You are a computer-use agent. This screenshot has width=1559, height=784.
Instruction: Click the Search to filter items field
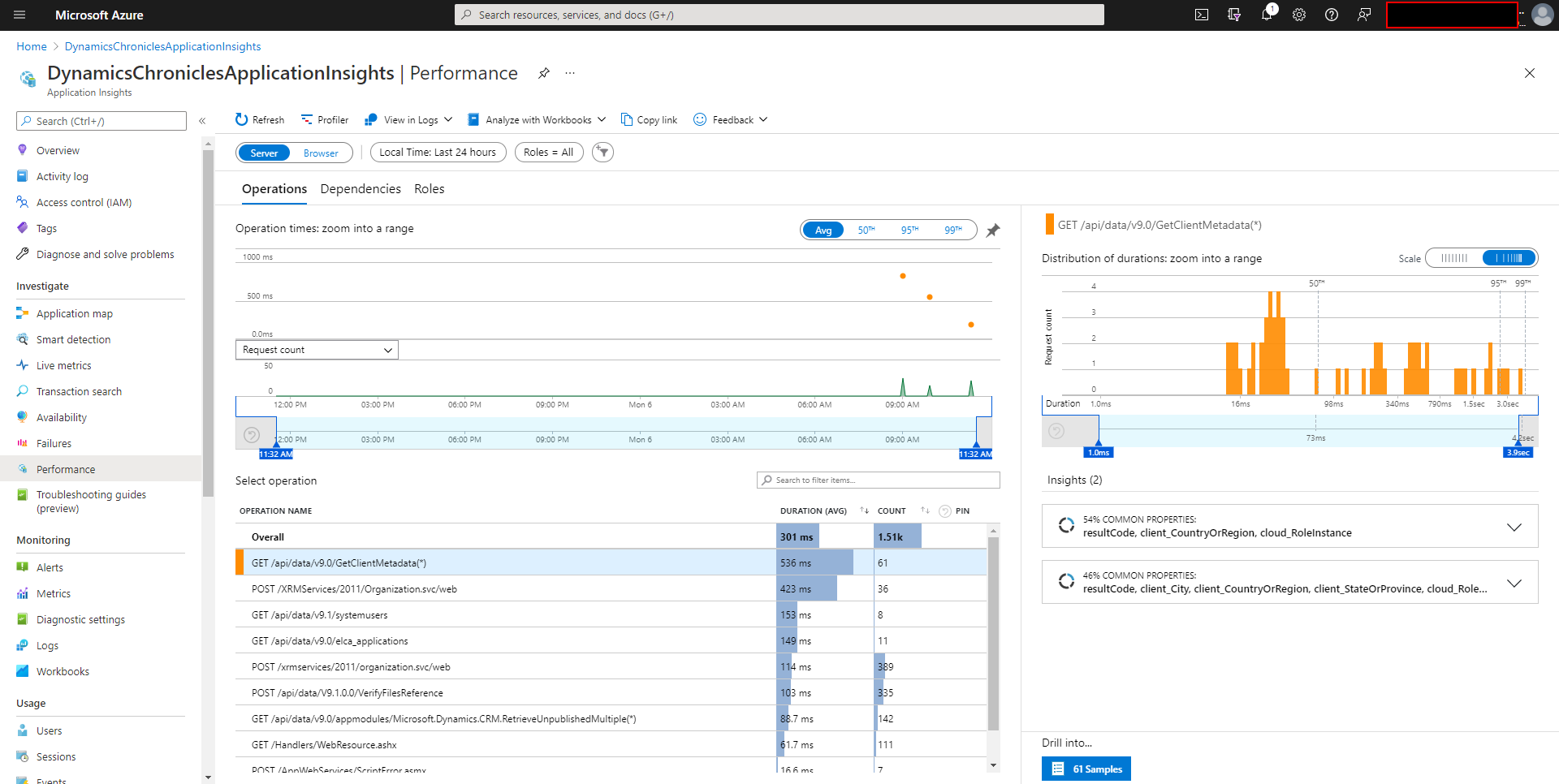coord(877,480)
